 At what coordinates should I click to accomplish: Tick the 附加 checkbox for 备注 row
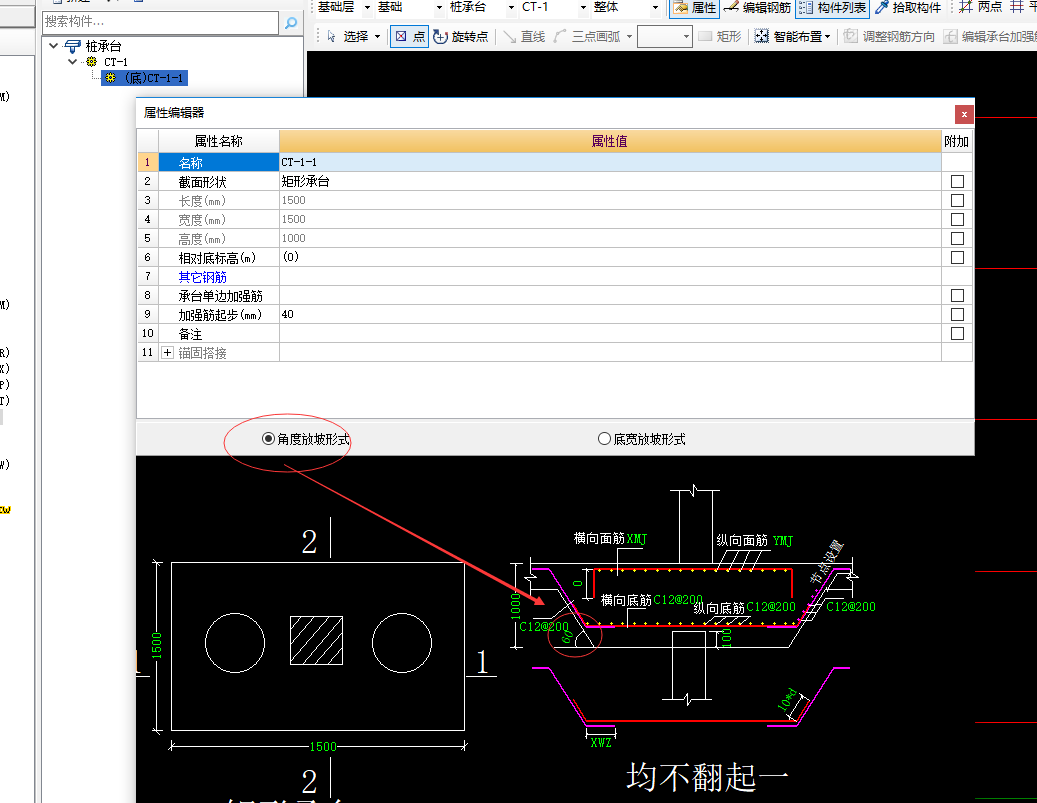(x=957, y=334)
